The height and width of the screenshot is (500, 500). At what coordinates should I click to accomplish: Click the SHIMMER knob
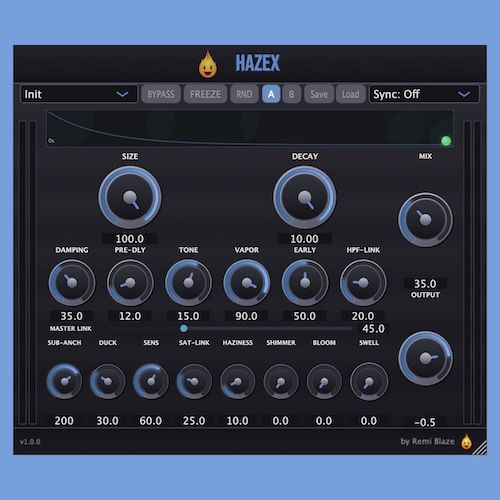coord(281,381)
